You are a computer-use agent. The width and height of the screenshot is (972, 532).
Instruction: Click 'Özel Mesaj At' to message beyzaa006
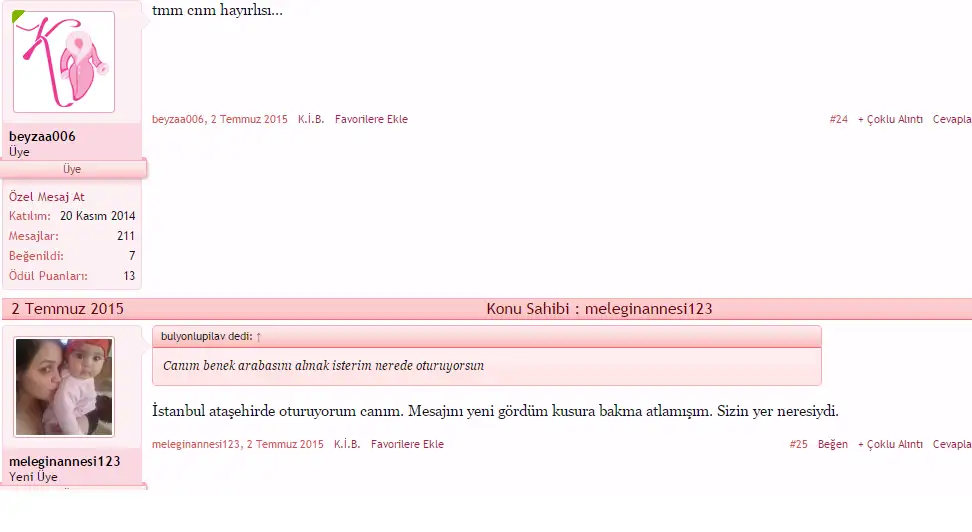(47, 197)
